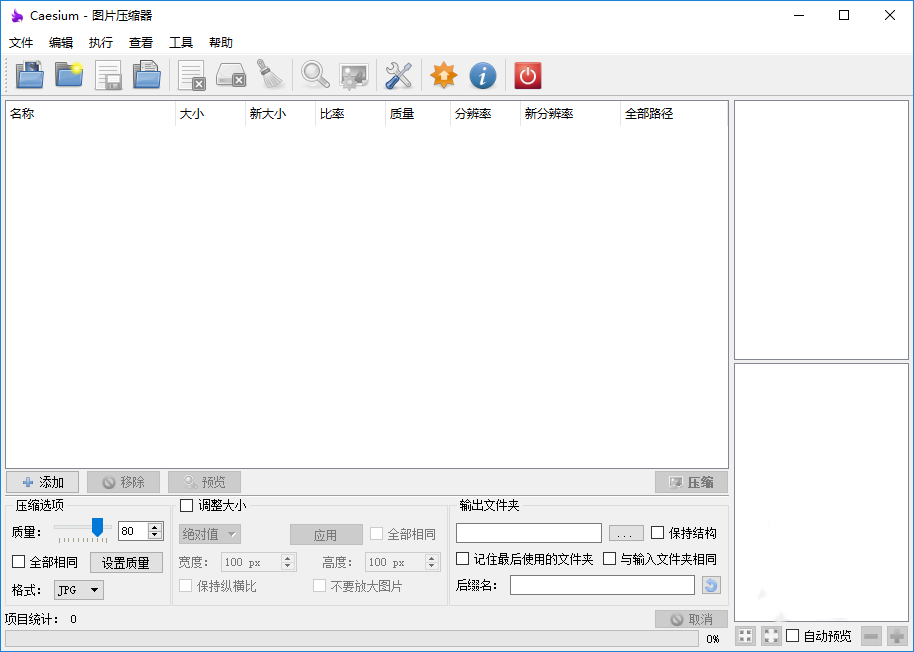Viewport: 914px width, 652px height.
Task: Open the 编辑 menu
Action: [61, 43]
